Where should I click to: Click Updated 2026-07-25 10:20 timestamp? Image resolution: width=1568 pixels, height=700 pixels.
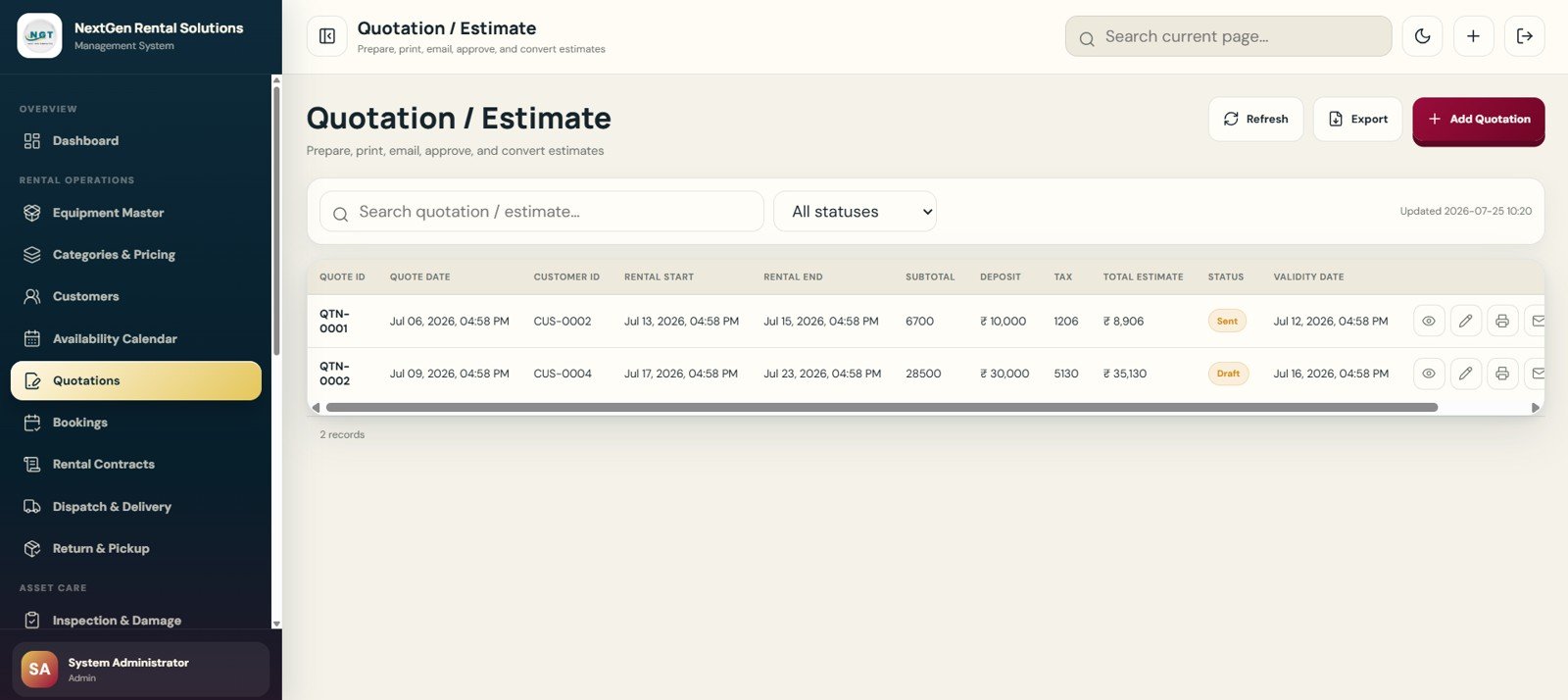point(1465,211)
